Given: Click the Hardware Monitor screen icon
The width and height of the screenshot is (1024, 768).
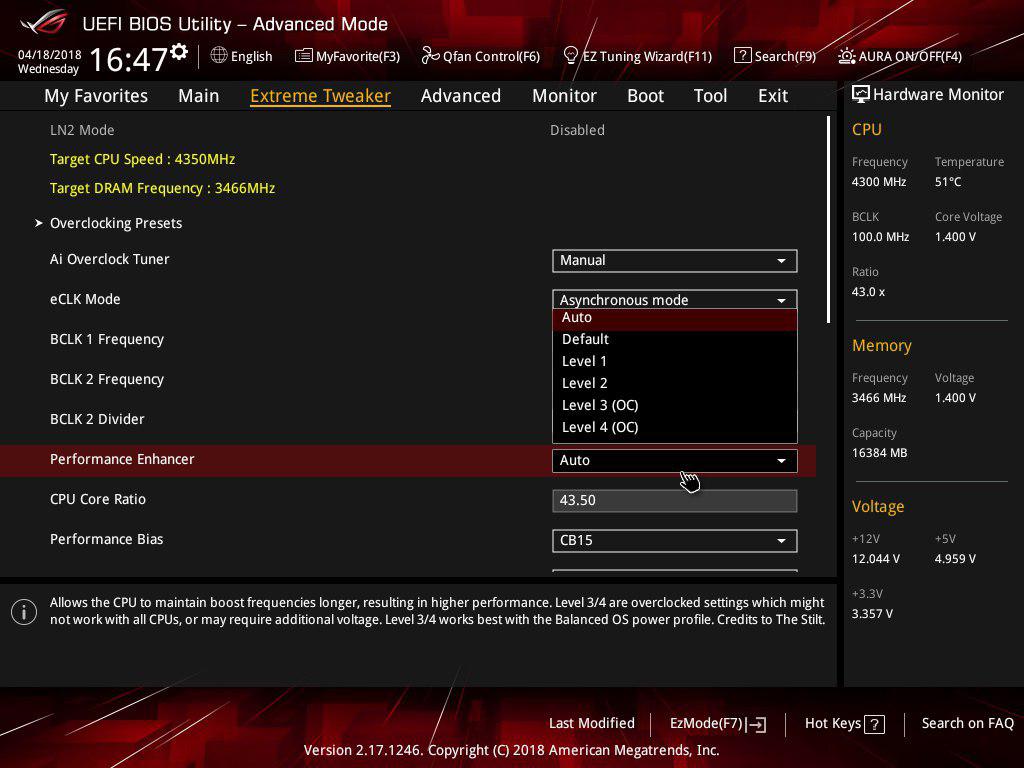Looking at the screenshot, I should click(860, 95).
